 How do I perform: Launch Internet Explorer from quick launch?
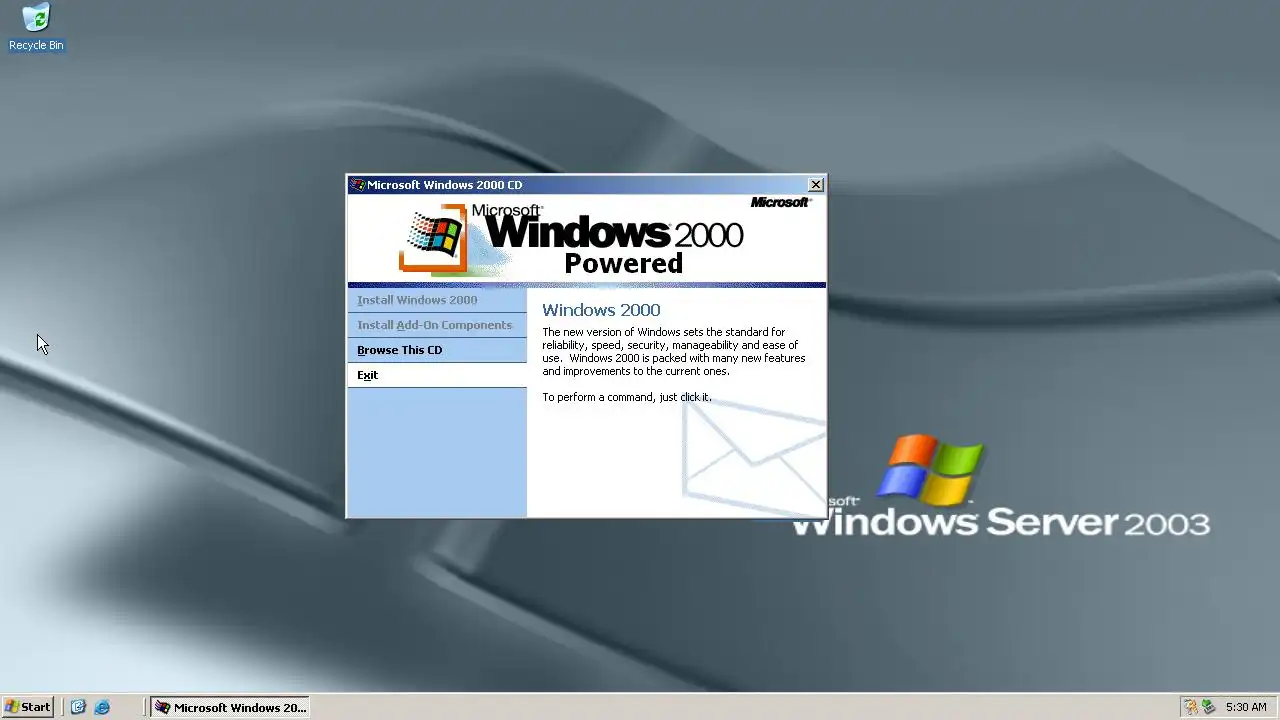(x=102, y=707)
